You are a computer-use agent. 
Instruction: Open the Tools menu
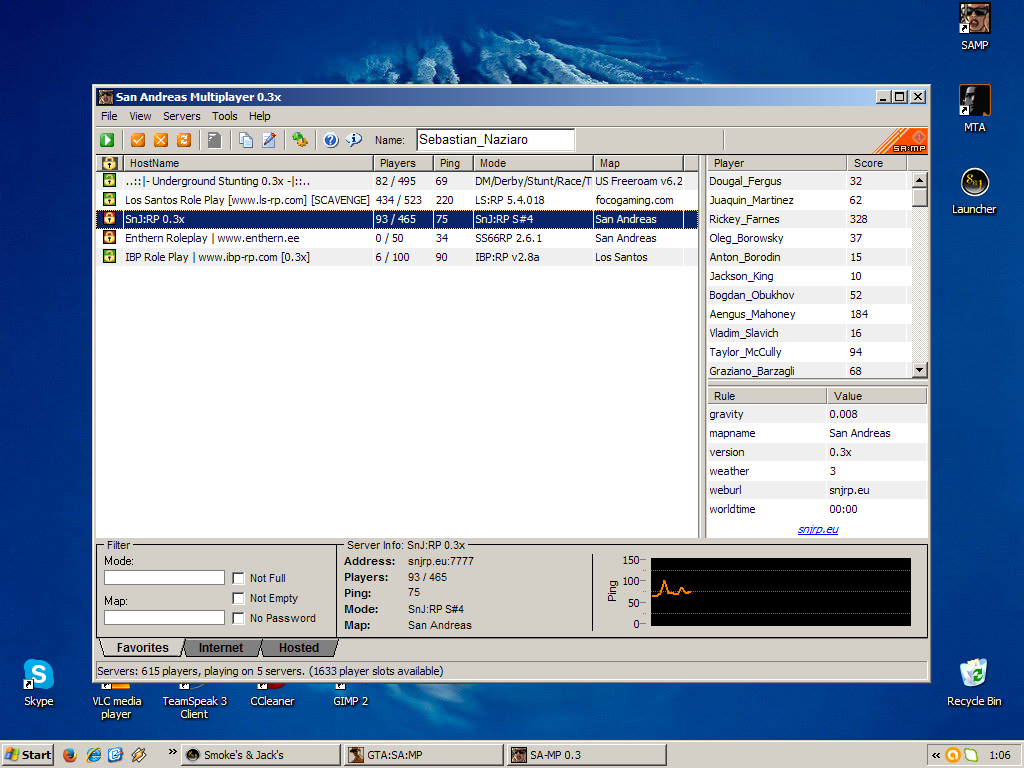click(x=225, y=116)
